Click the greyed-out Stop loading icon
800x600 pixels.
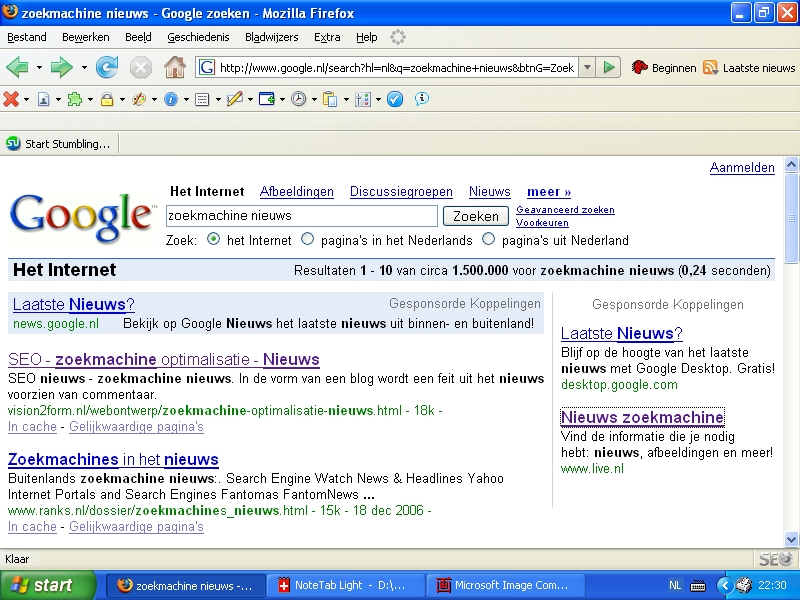[x=140, y=67]
